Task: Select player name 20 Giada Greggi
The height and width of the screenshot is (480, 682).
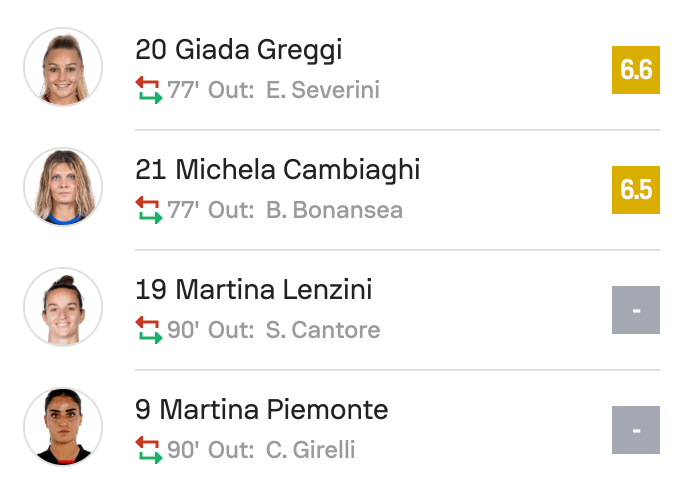Action: 238,50
